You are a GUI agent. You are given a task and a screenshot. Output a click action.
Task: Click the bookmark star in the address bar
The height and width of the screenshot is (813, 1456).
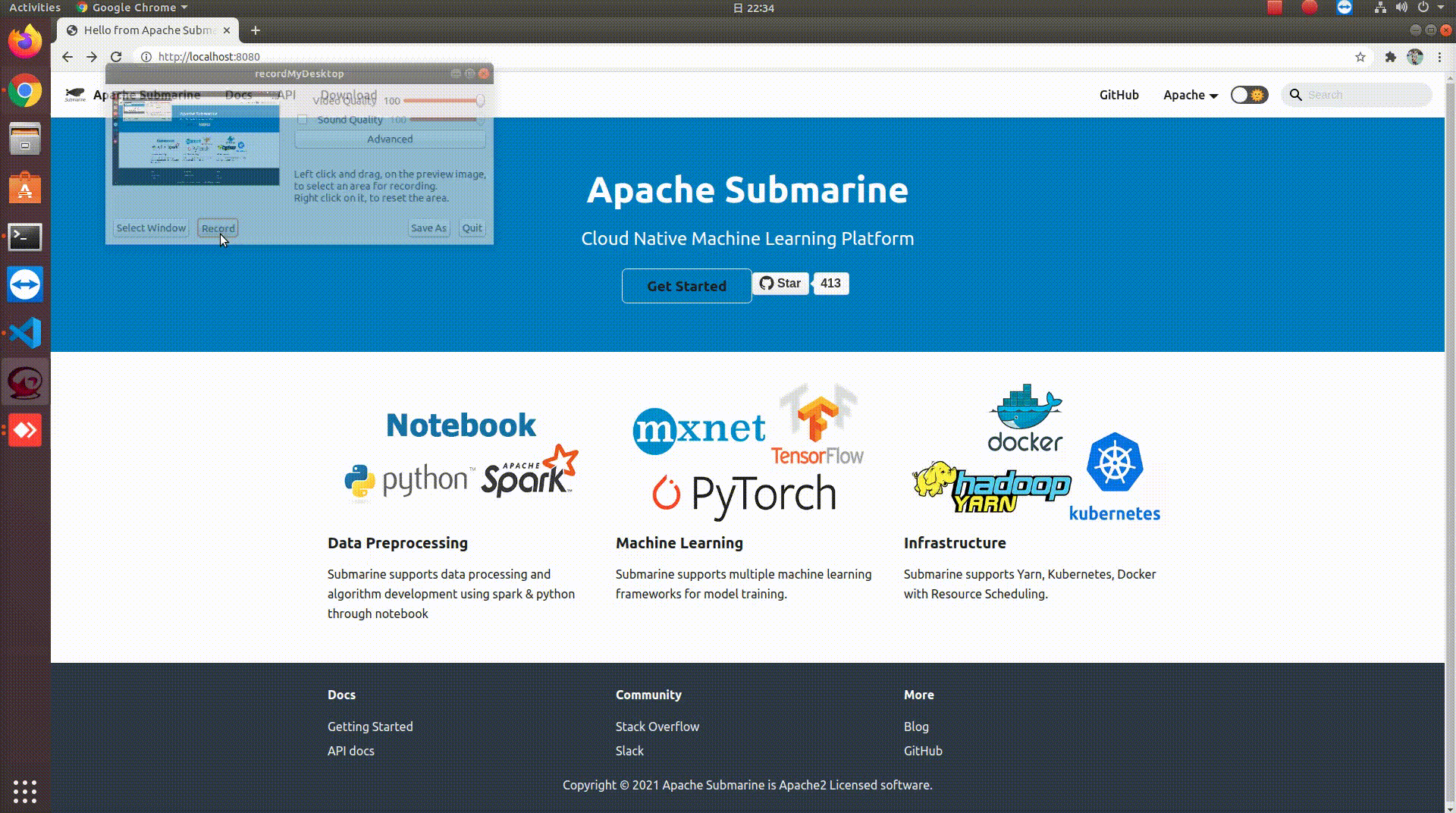tap(1358, 56)
